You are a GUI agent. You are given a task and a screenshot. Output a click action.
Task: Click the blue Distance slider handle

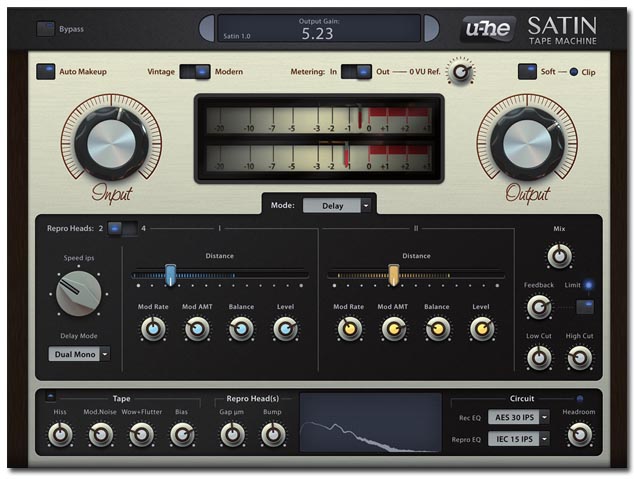[171, 275]
